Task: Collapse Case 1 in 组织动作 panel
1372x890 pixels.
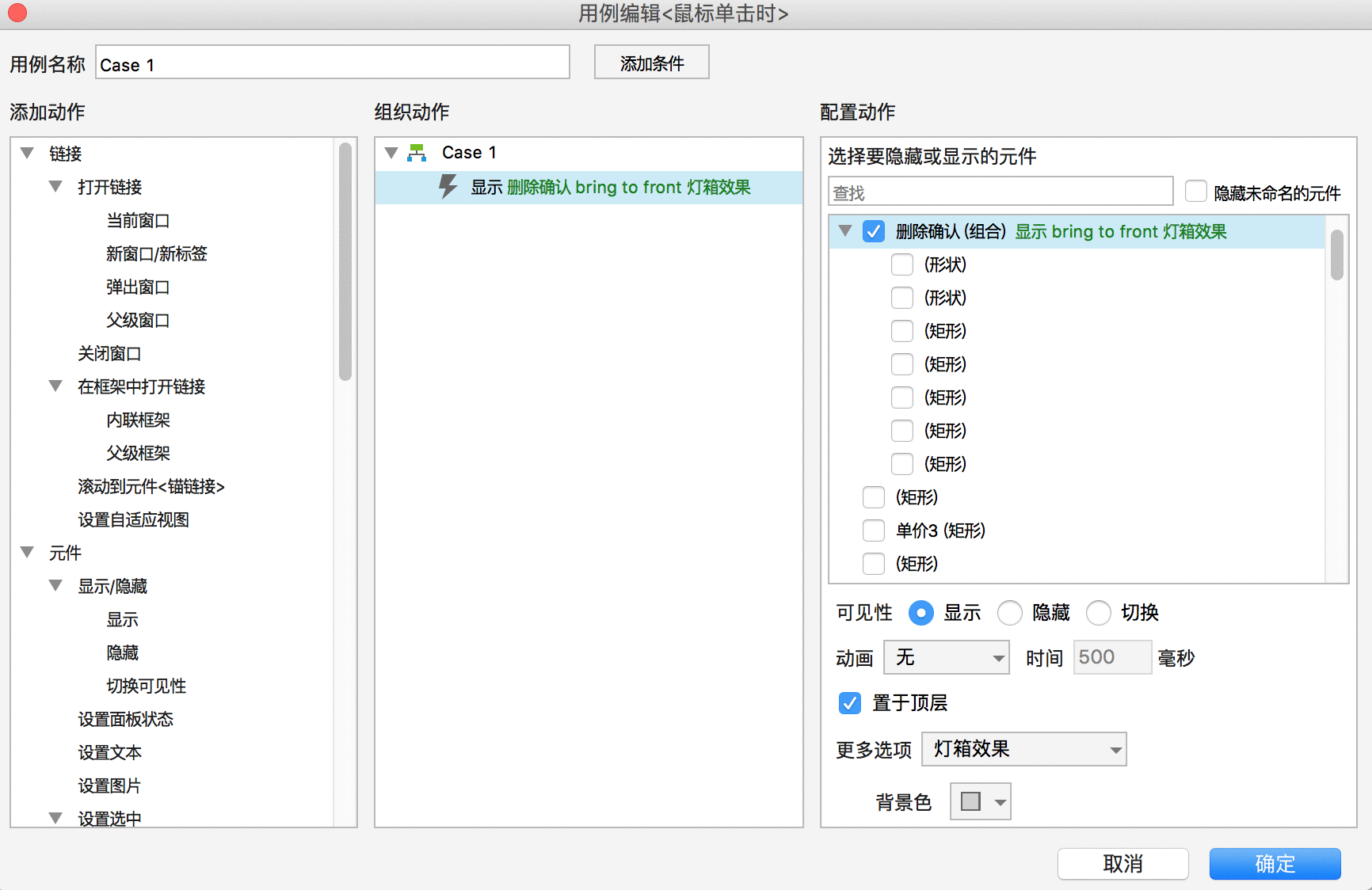Action: tap(391, 152)
